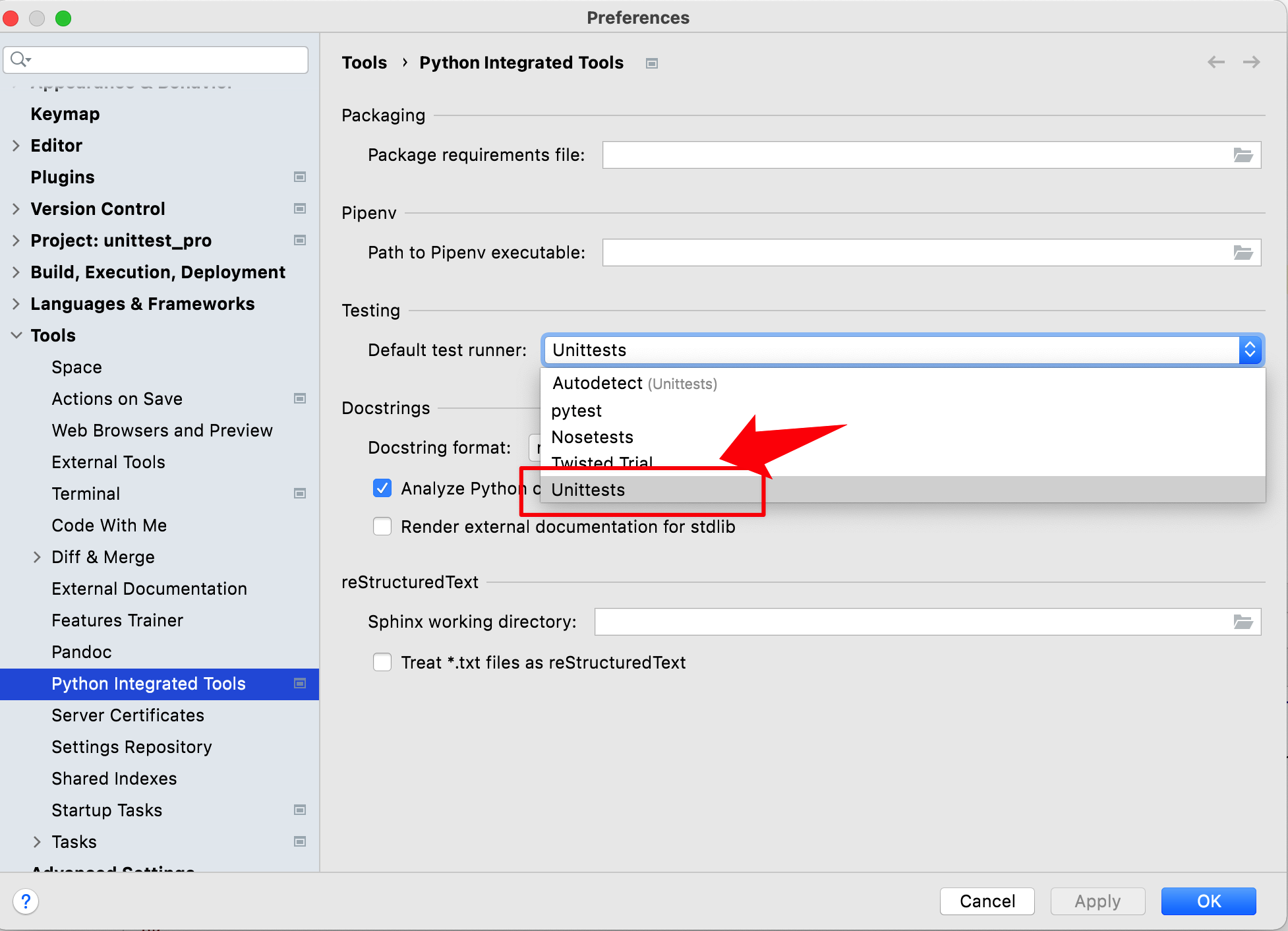Click folder icon for Pipenv executable path

click(1243, 253)
